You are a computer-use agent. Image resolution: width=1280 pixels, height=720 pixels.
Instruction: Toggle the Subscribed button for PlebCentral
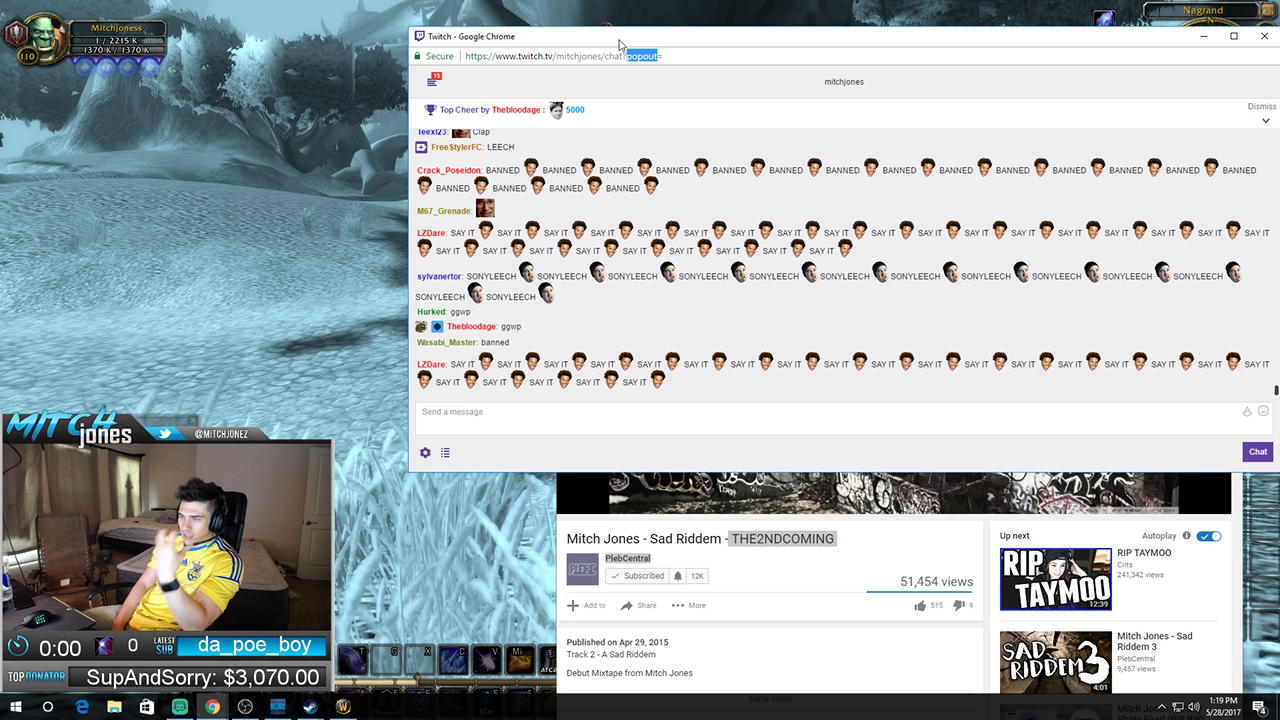pos(637,576)
